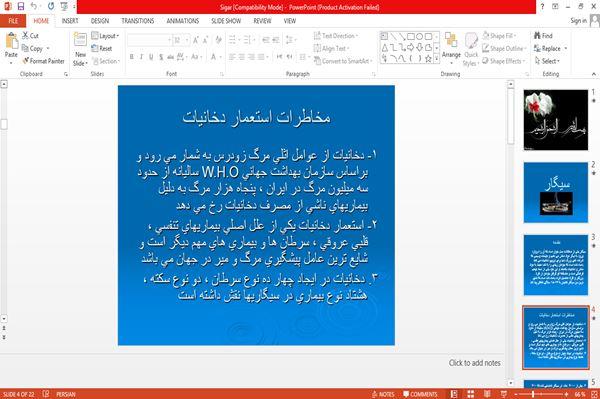Increase font size with the larger A icon

pyautogui.click(x=196, y=40)
